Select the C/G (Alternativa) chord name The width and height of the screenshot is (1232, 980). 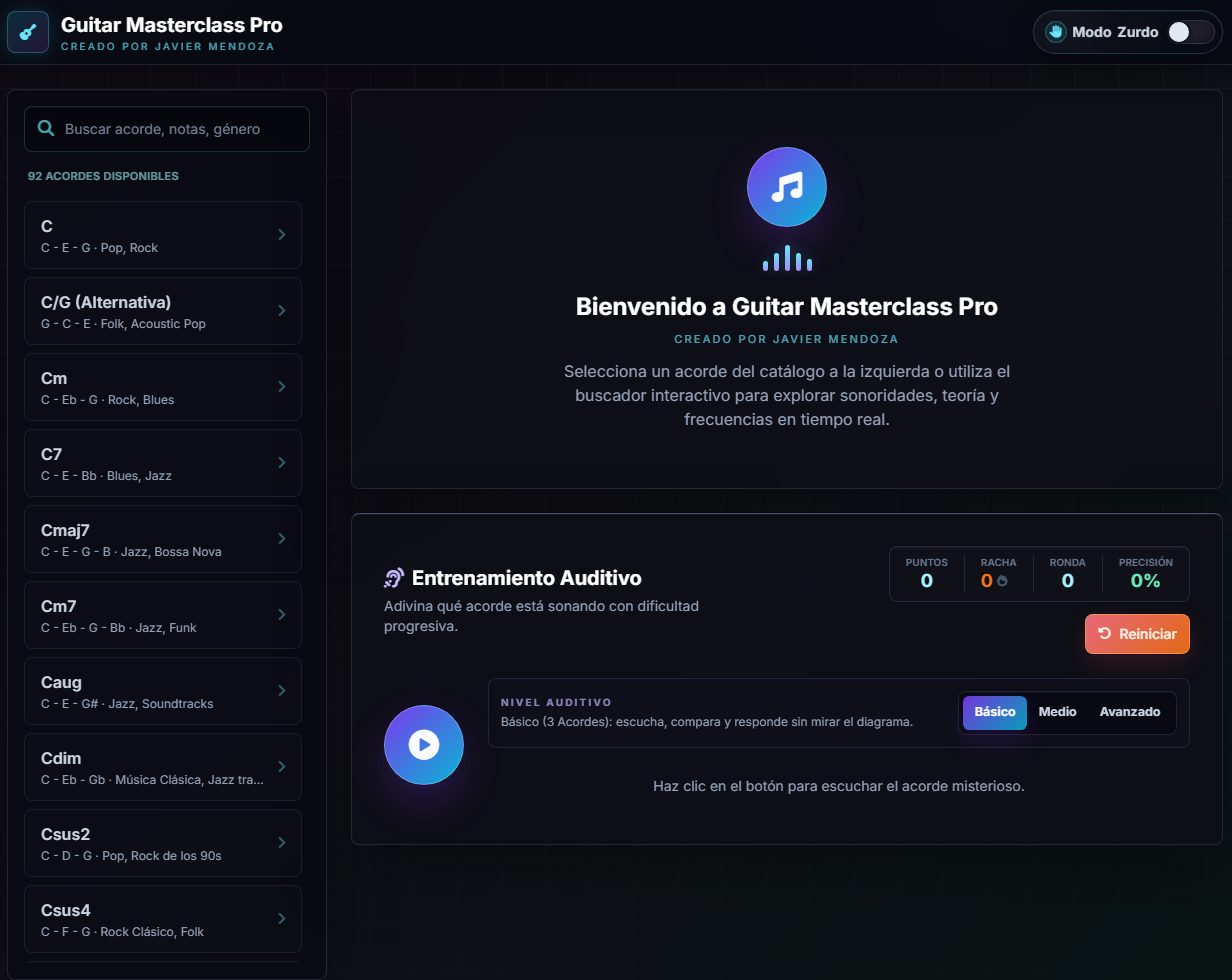tap(106, 302)
